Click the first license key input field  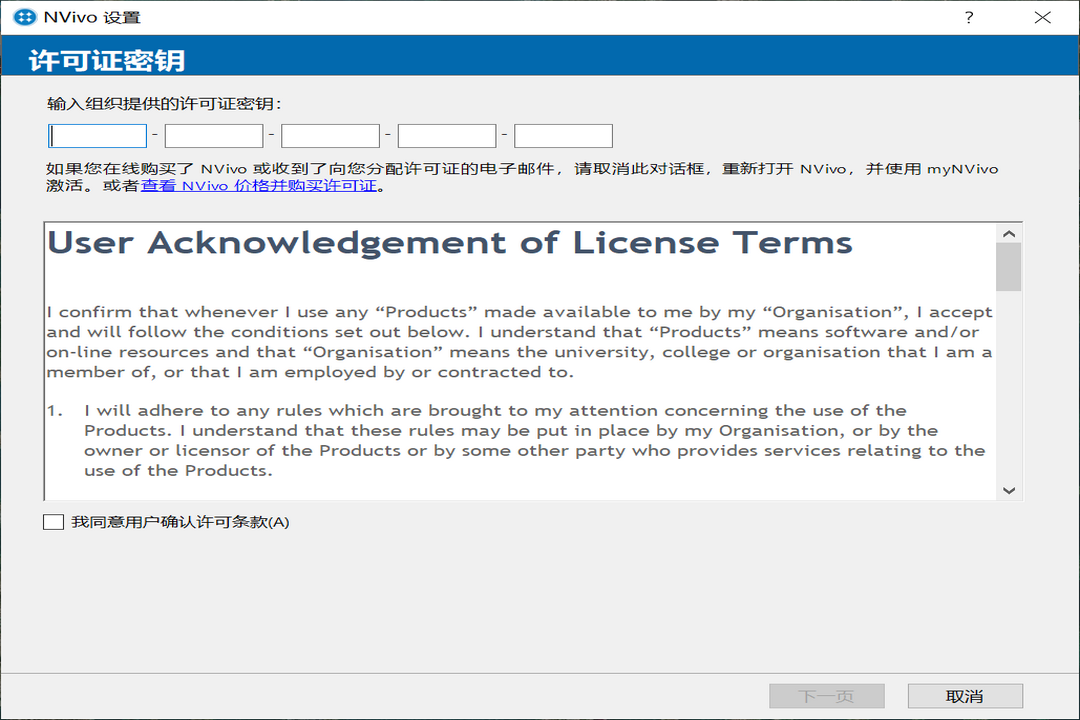(97, 135)
